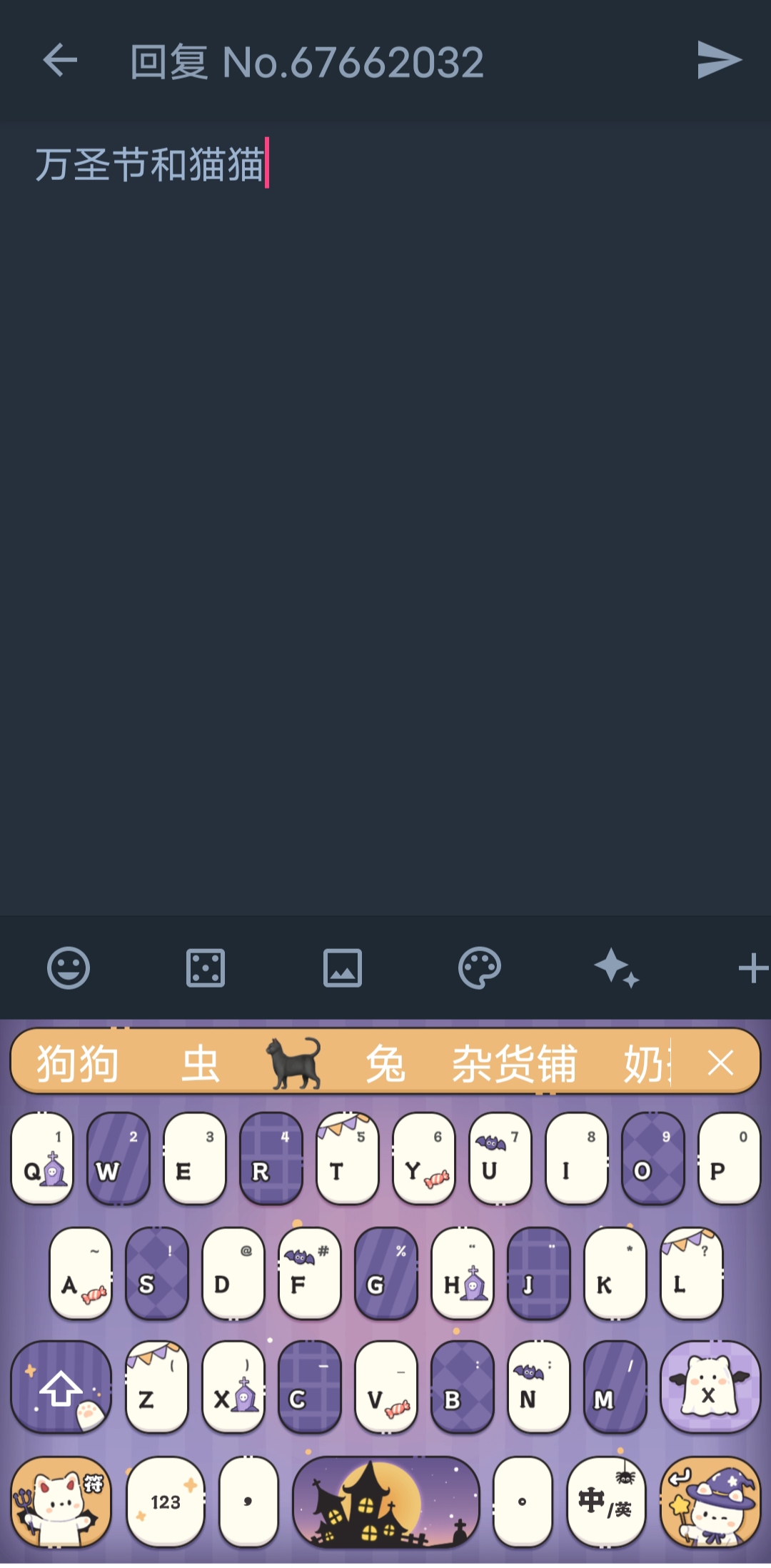The image size is (771, 1568).
Task: Open the paint palette doodle tool
Action: [480, 968]
